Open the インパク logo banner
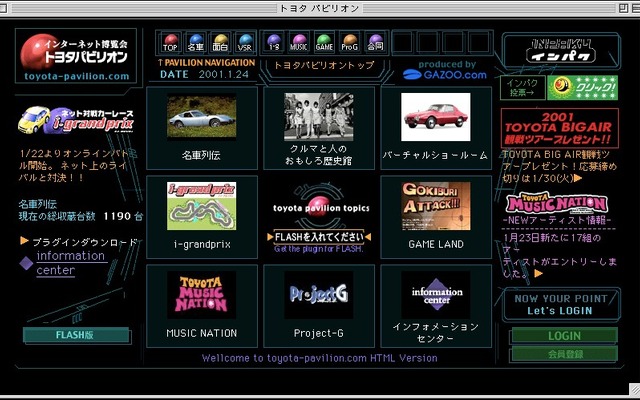The width and height of the screenshot is (640, 400). 560,51
